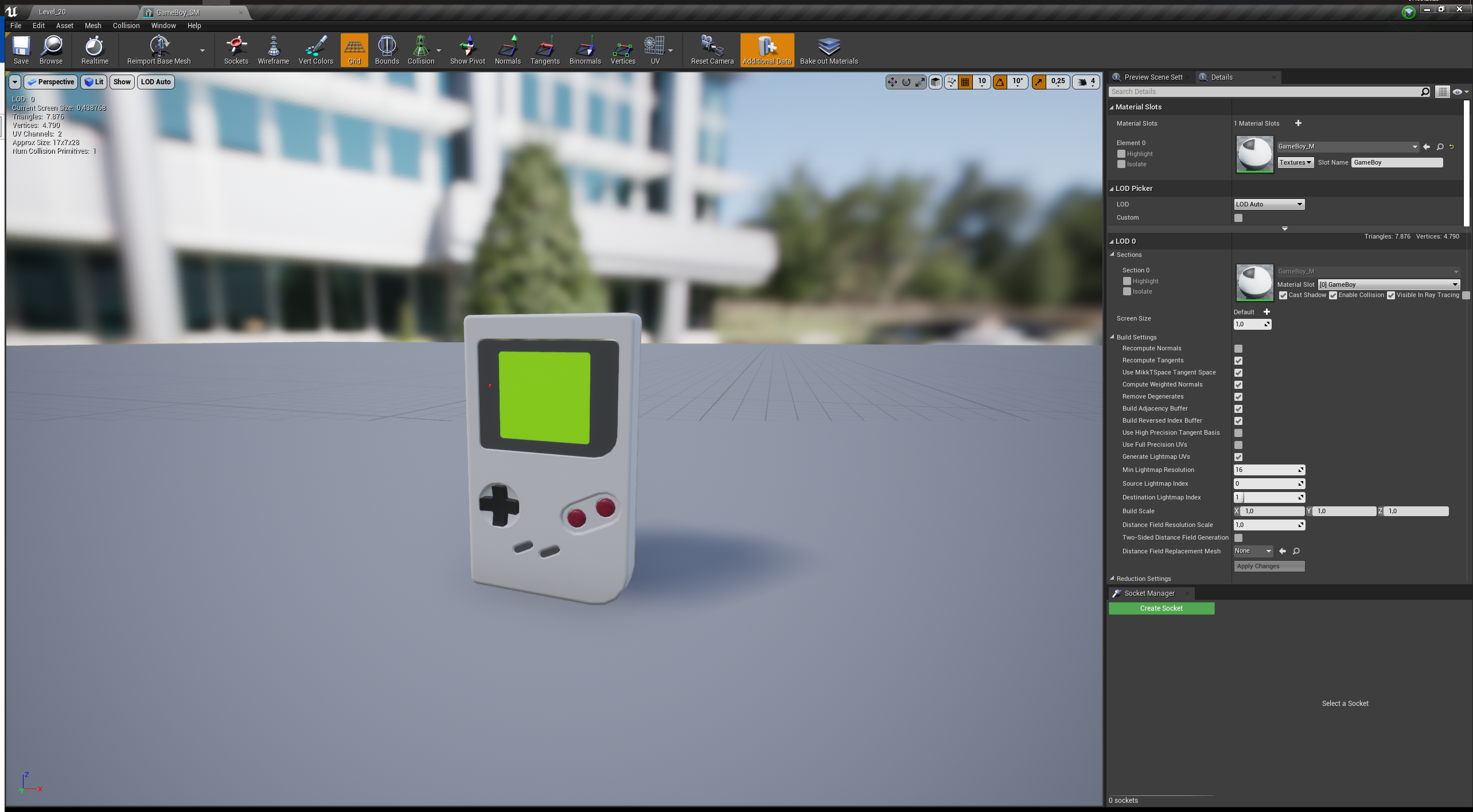
Task: Open Material Slot [0] GameBoy dropdown
Action: pos(1388,284)
